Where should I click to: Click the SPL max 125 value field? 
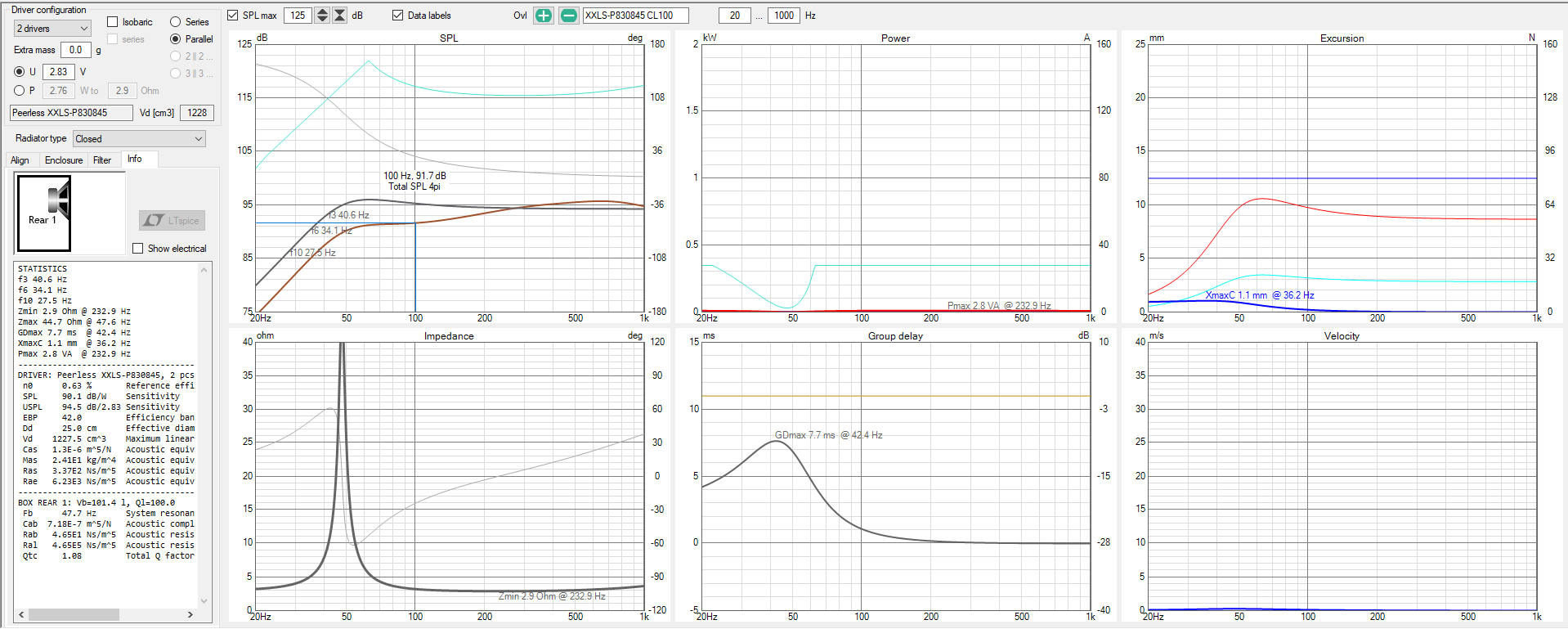pyautogui.click(x=298, y=16)
